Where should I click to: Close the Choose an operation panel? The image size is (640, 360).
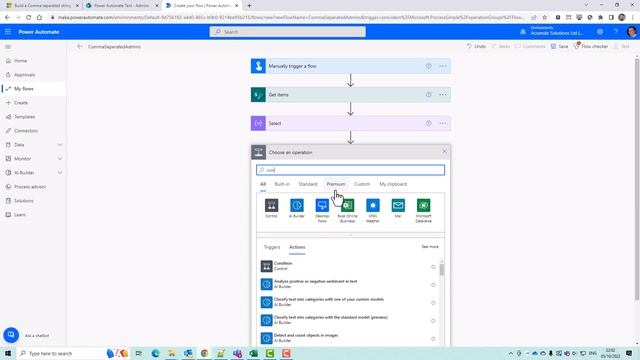[444, 152]
